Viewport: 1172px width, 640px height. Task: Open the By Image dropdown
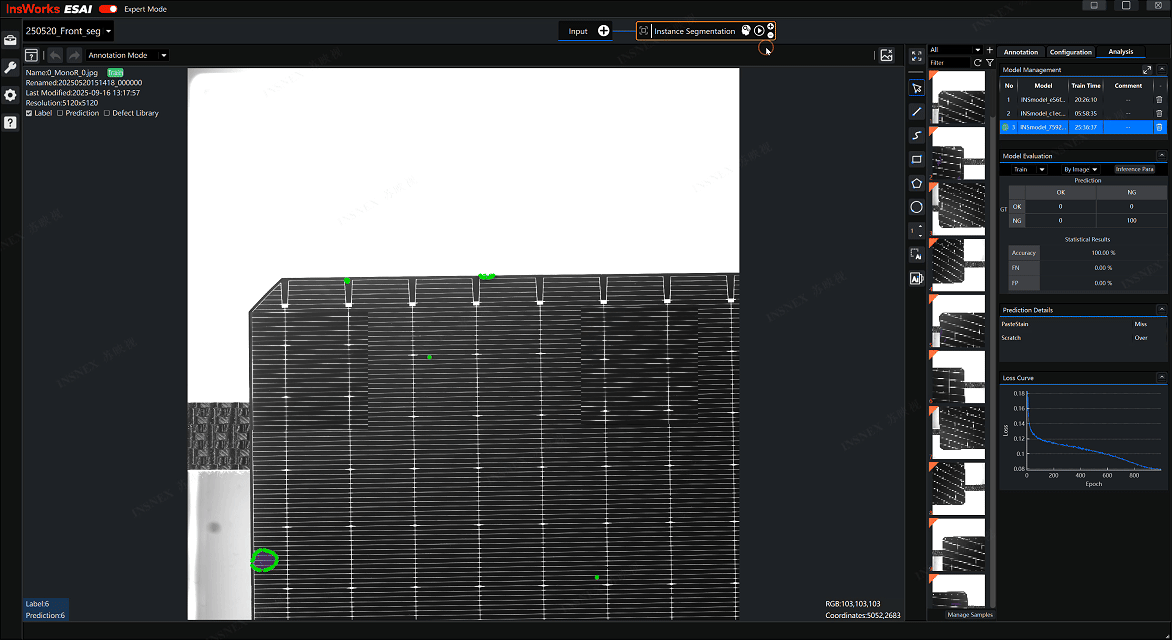[x=1080, y=169]
